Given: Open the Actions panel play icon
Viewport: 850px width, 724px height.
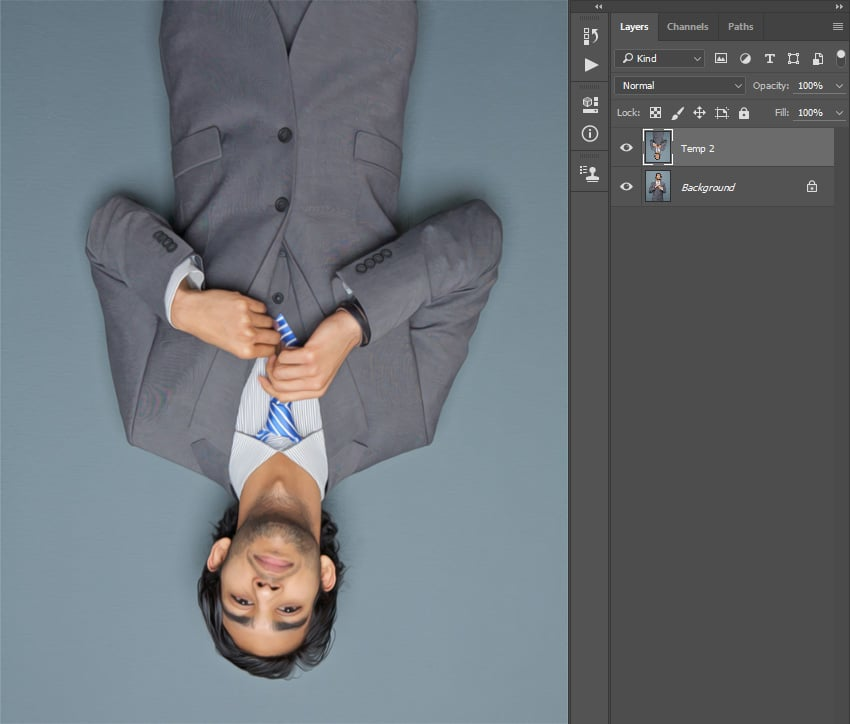Looking at the screenshot, I should coord(591,65).
